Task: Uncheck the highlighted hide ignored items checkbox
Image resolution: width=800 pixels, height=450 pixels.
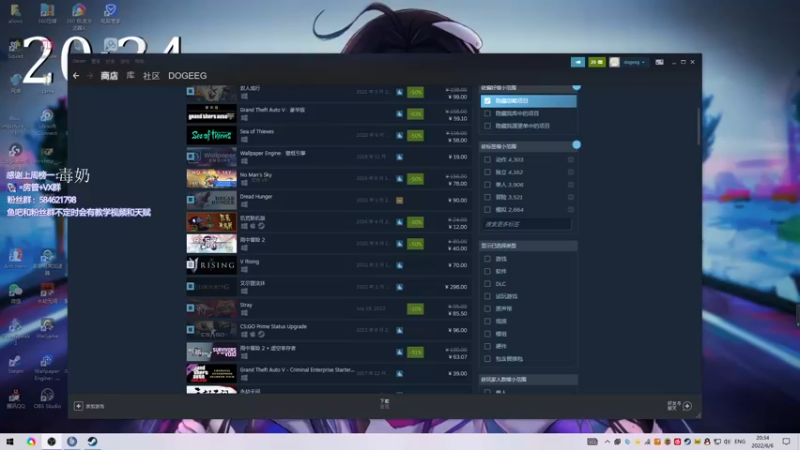Action: coord(487,101)
